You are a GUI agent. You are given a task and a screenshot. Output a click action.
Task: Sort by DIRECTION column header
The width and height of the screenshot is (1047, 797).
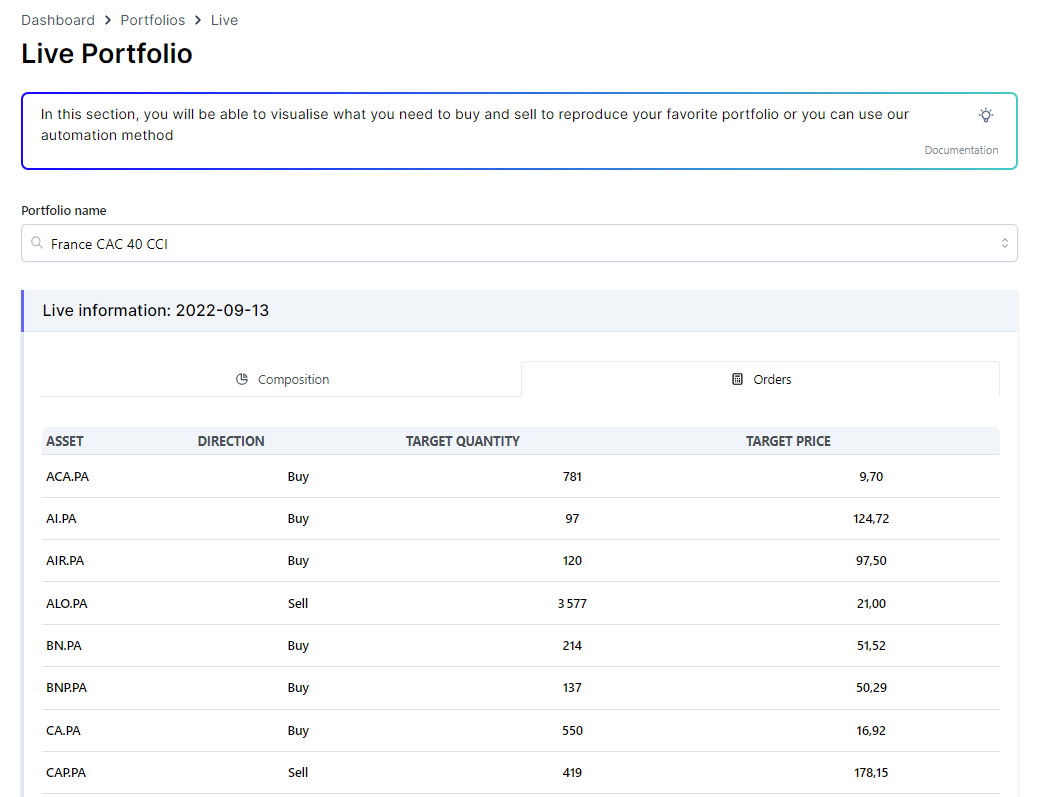tap(231, 441)
